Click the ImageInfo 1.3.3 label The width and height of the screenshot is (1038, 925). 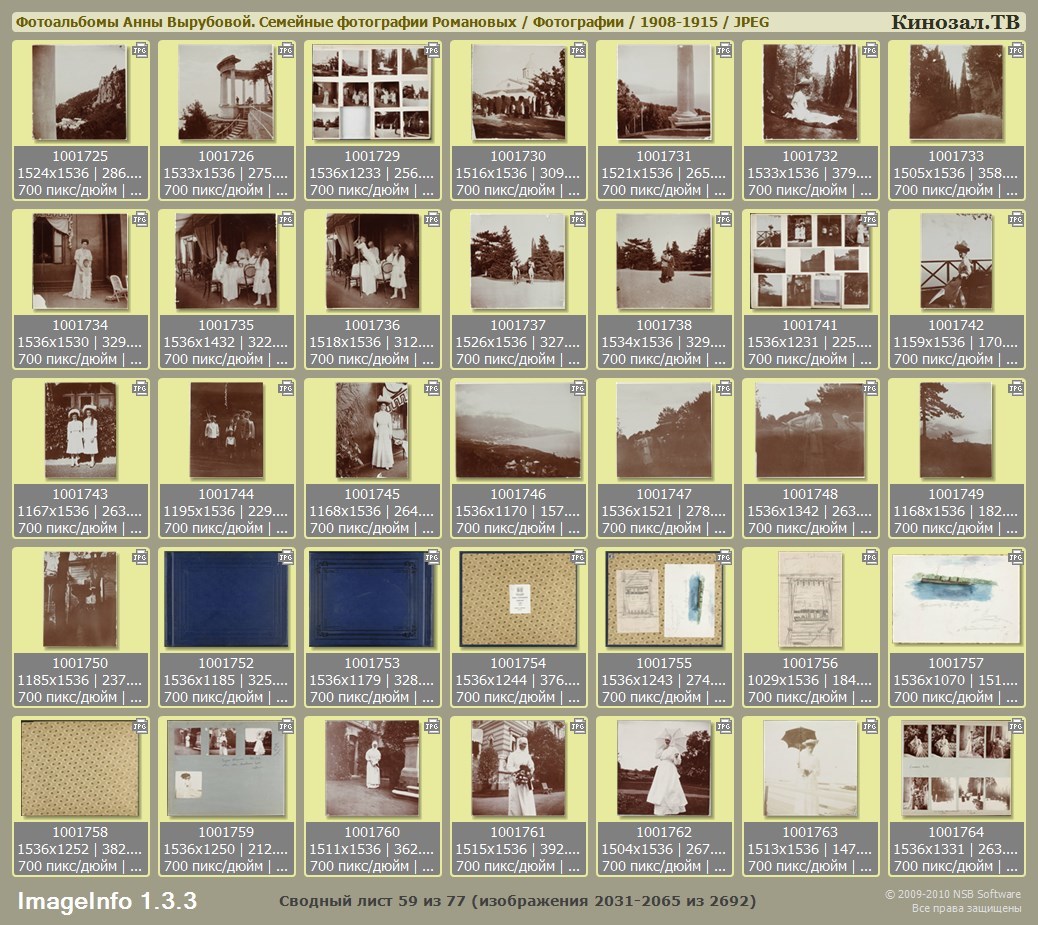106,901
